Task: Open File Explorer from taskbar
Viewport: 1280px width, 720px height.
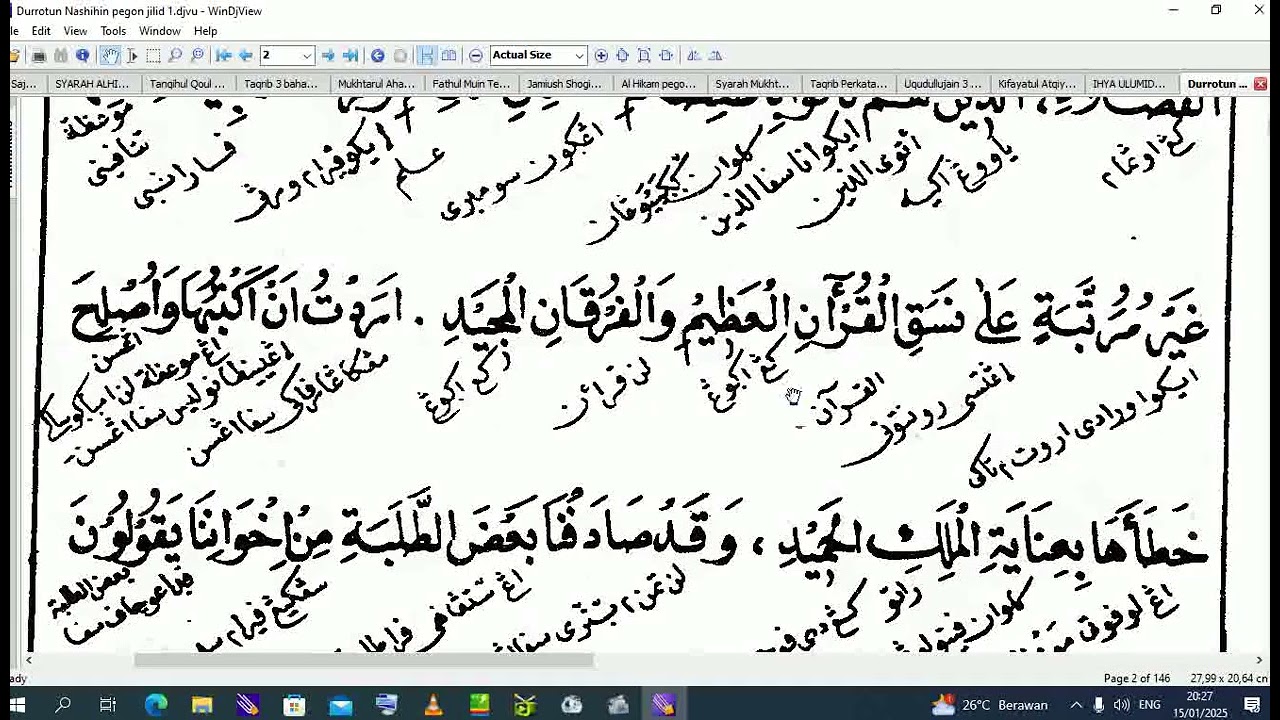Action: (x=202, y=705)
